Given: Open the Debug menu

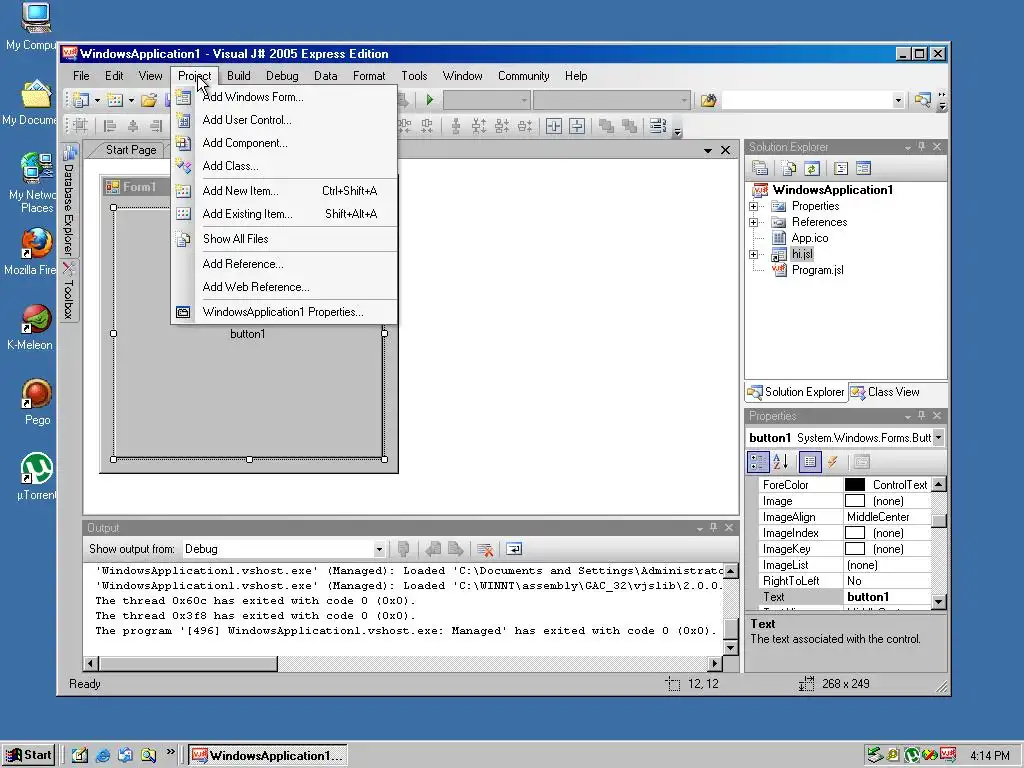Looking at the screenshot, I should coord(282,76).
